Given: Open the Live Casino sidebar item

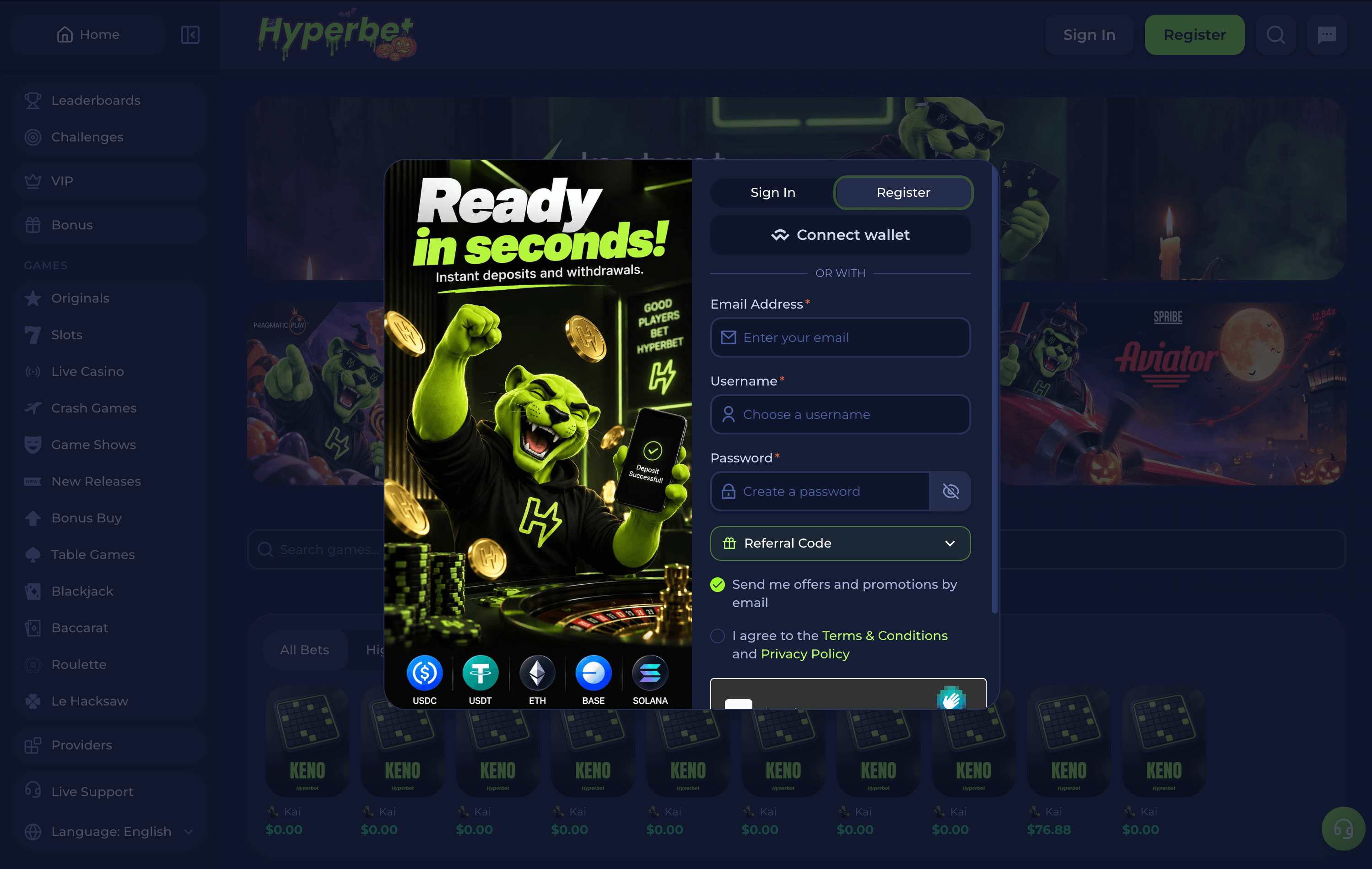Looking at the screenshot, I should click(109, 371).
